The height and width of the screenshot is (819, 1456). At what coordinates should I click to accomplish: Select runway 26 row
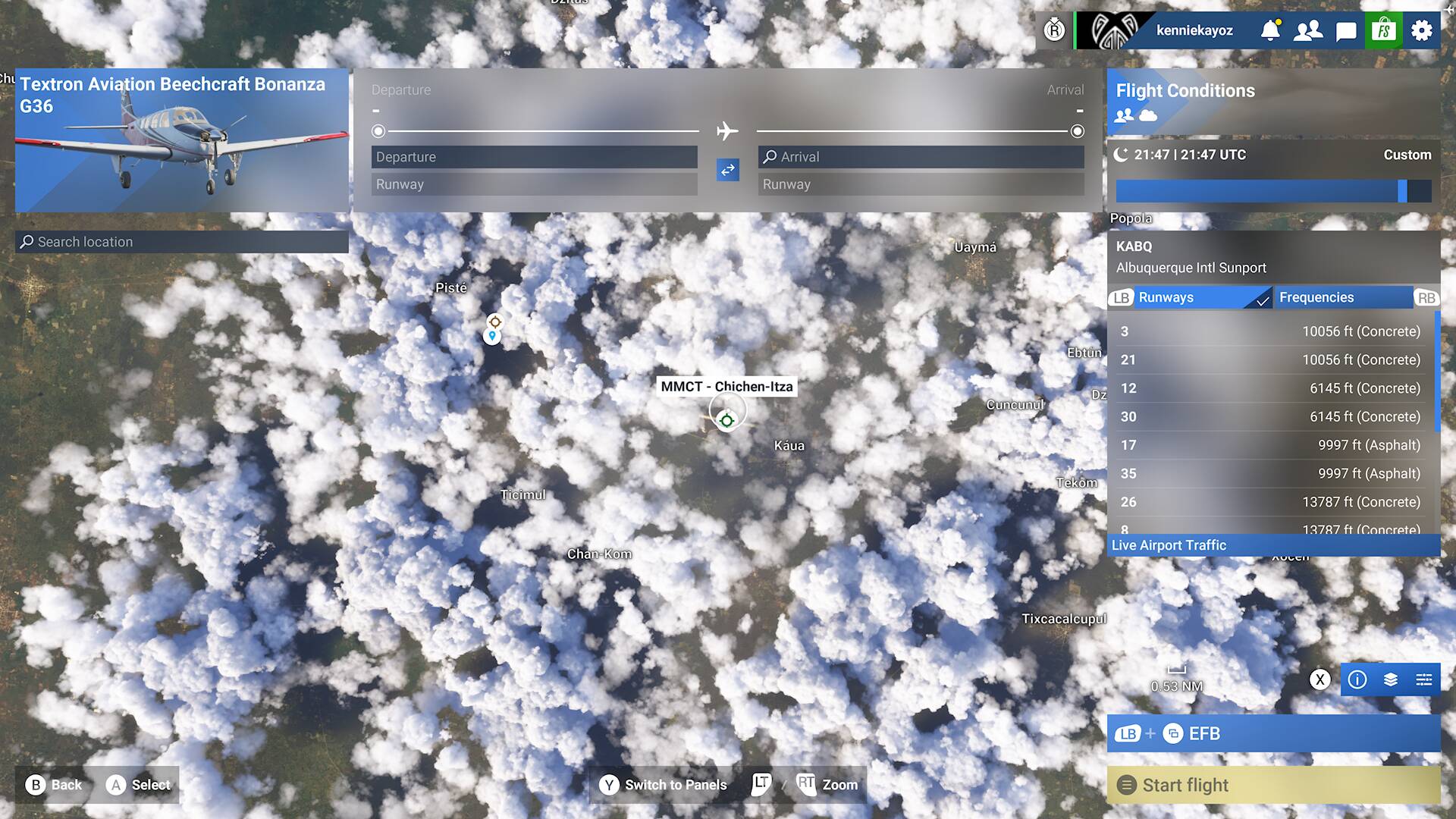point(1271,502)
